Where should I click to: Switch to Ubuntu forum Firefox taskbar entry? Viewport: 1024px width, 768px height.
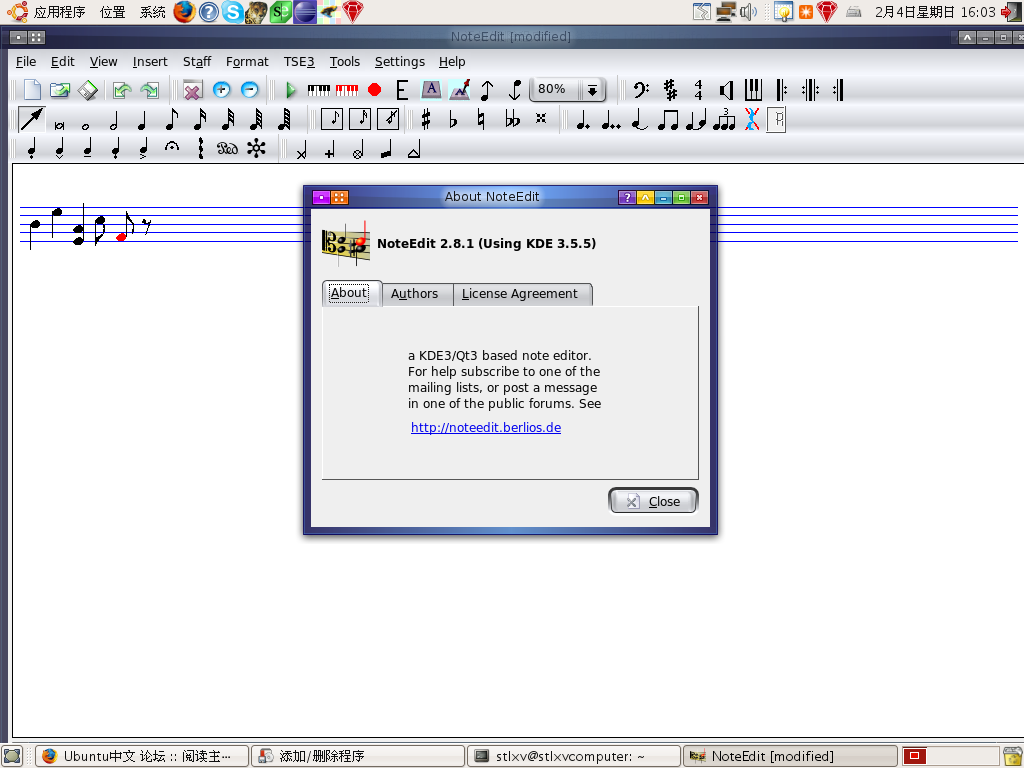pos(142,756)
